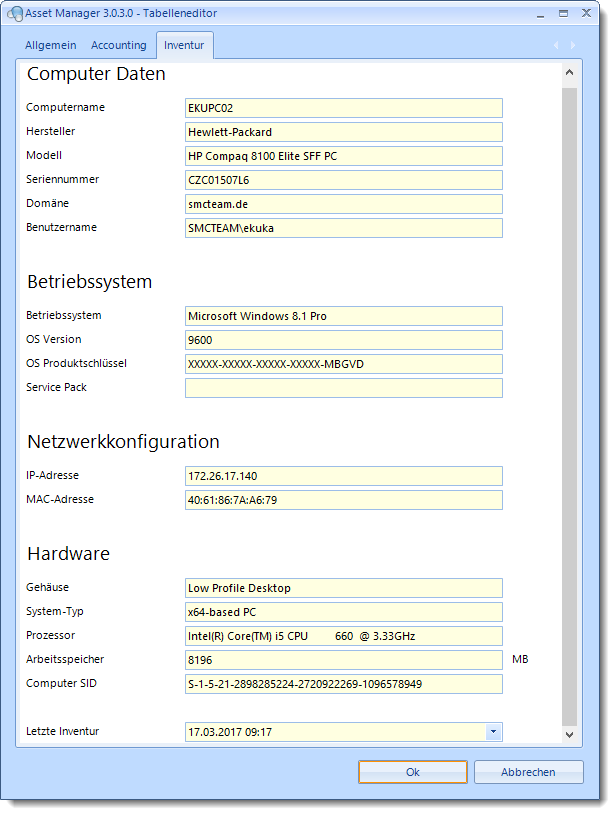Image resolution: width=615 pixels, height=815 pixels.
Task: Click the Computername field EKUPC02
Action: pyautogui.click(x=344, y=108)
